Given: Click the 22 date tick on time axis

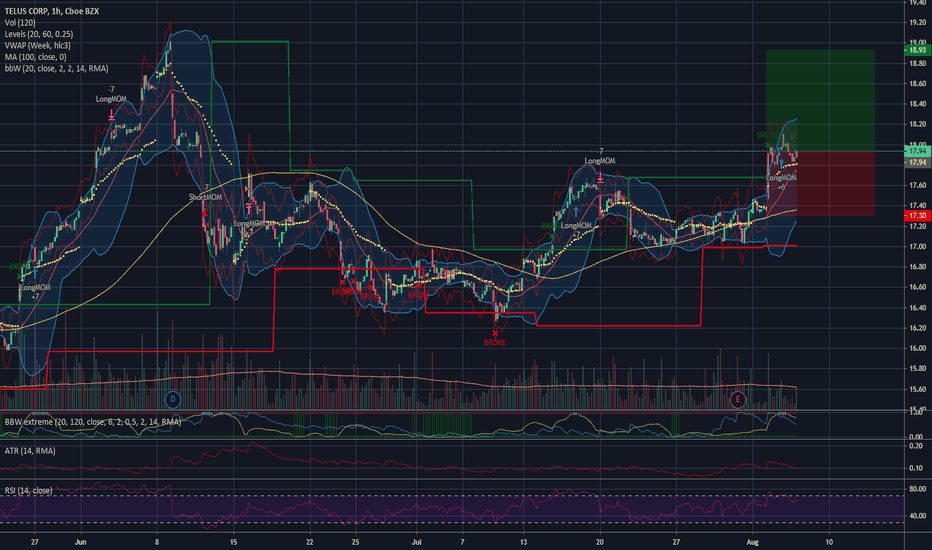Looking at the screenshot, I should (310, 542).
